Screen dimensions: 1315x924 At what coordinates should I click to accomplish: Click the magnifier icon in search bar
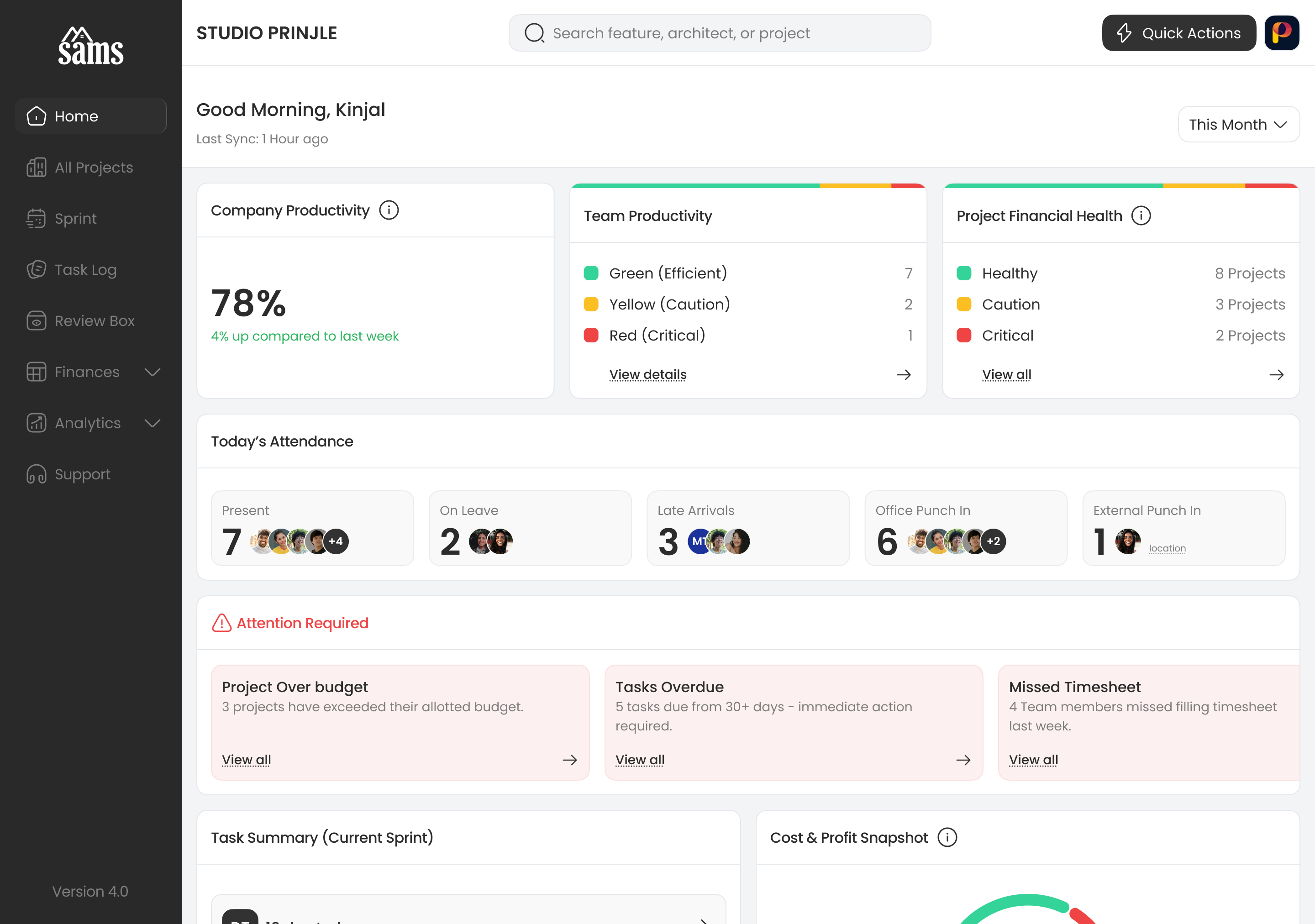534,33
